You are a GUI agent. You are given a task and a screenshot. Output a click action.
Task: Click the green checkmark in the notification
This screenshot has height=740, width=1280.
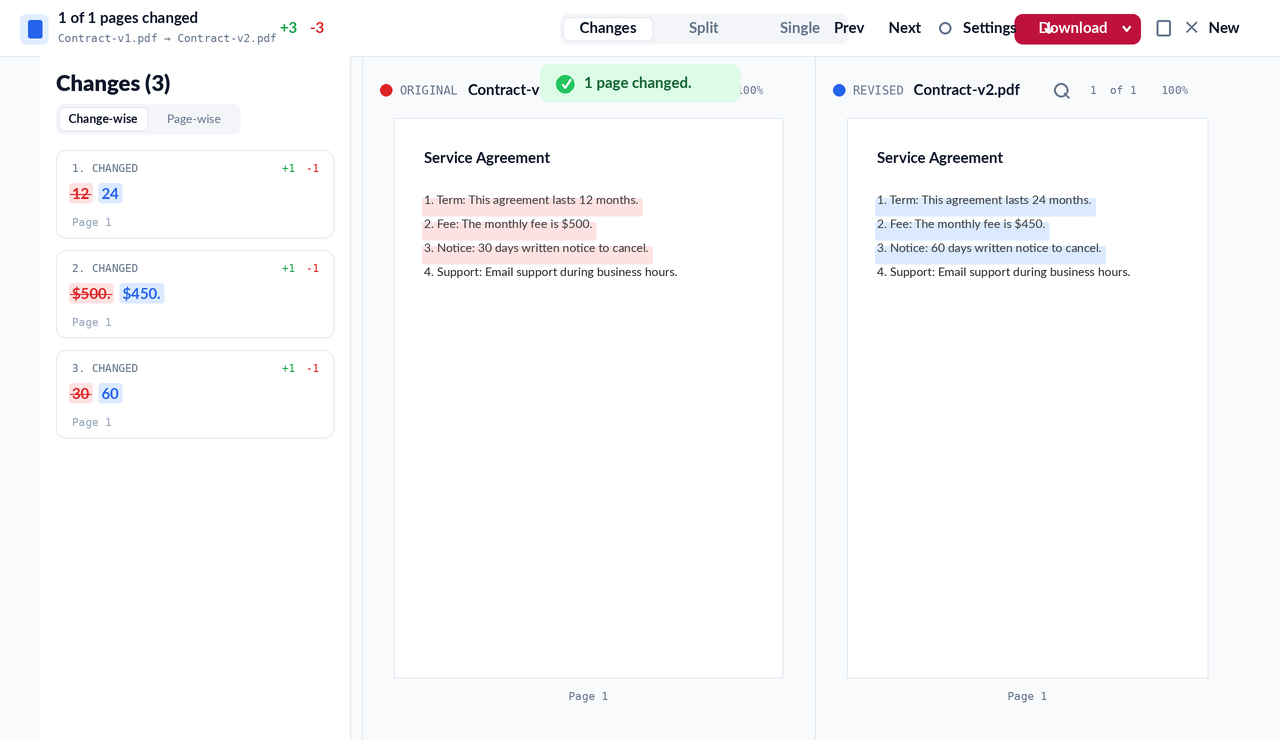click(x=565, y=84)
